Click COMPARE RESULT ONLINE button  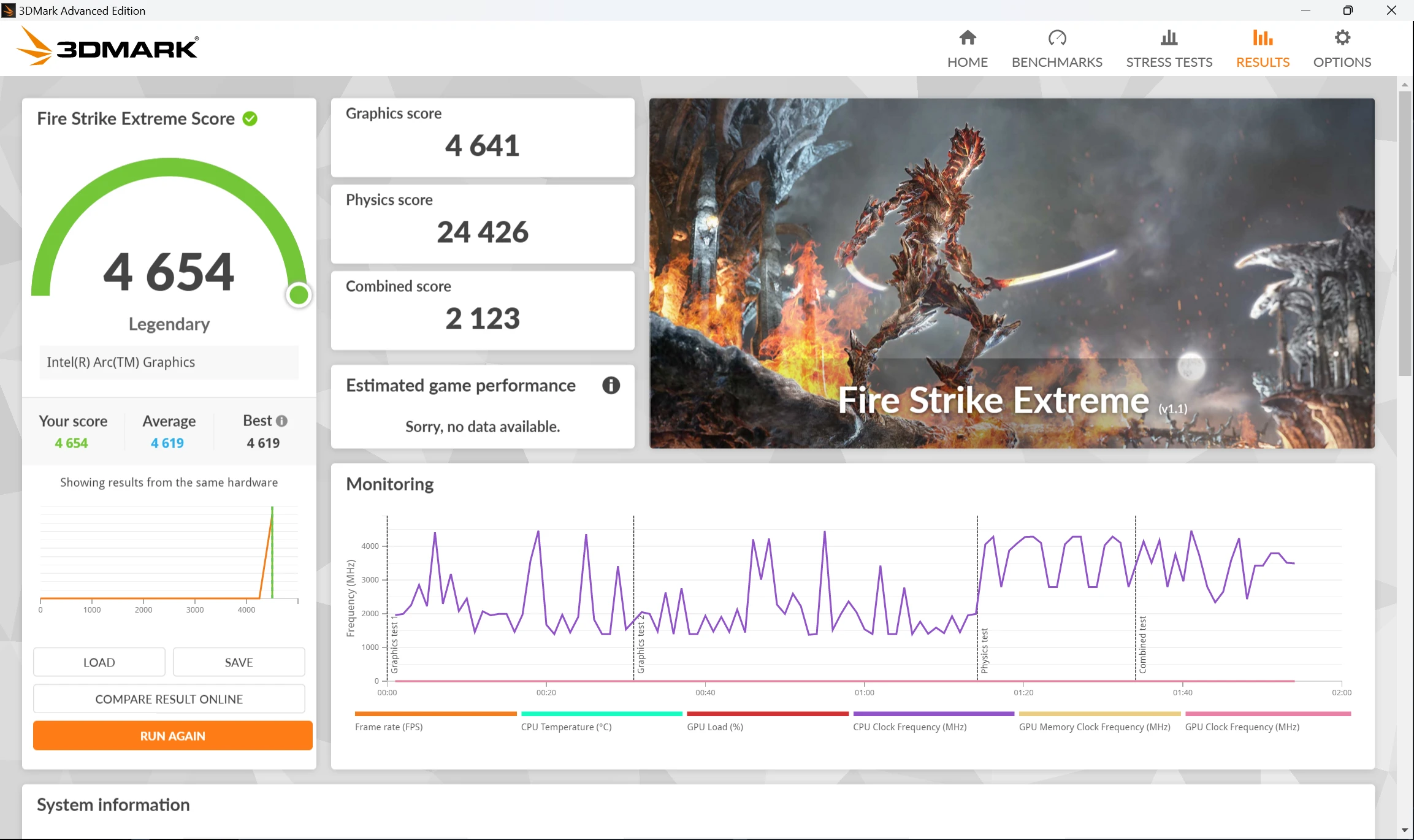[x=169, y=699]
